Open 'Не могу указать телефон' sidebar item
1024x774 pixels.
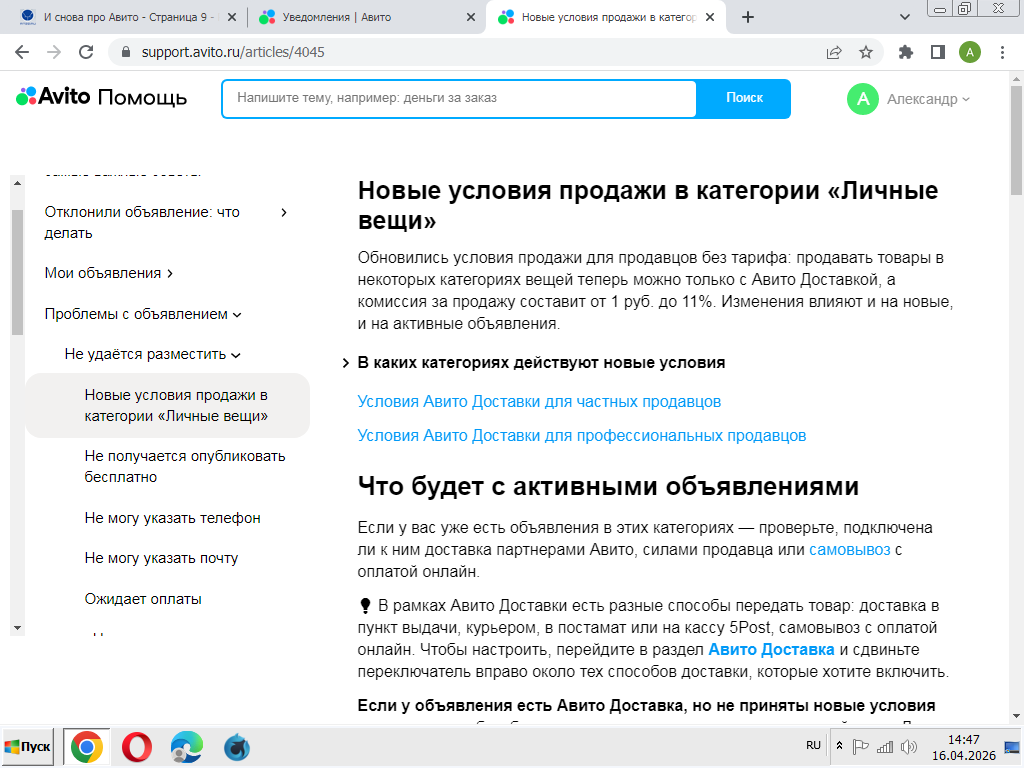pyautogui.click(x=172, y=518)
